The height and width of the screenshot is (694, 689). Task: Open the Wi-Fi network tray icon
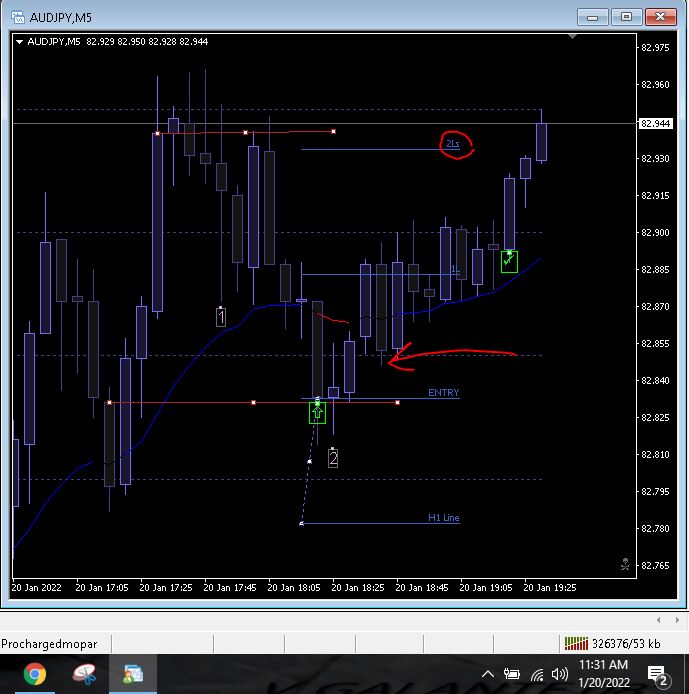pyautogui.click(x=537, y=675)
